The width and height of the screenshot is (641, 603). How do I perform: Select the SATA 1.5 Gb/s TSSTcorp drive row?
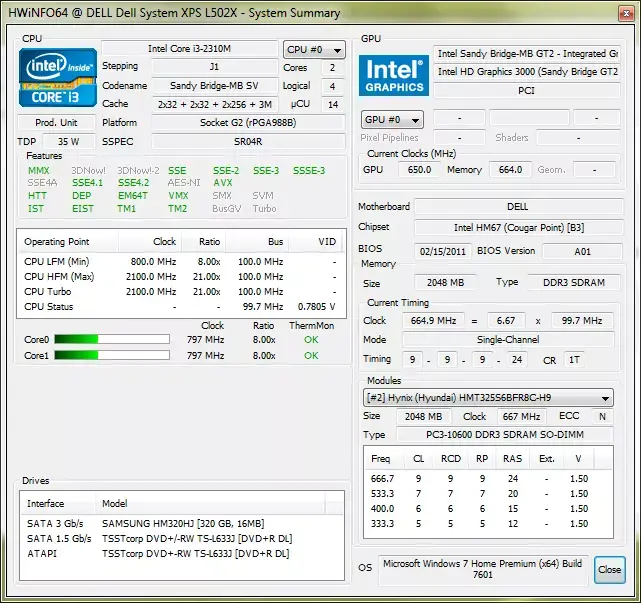pyautogui.click(x=182, y=538)
